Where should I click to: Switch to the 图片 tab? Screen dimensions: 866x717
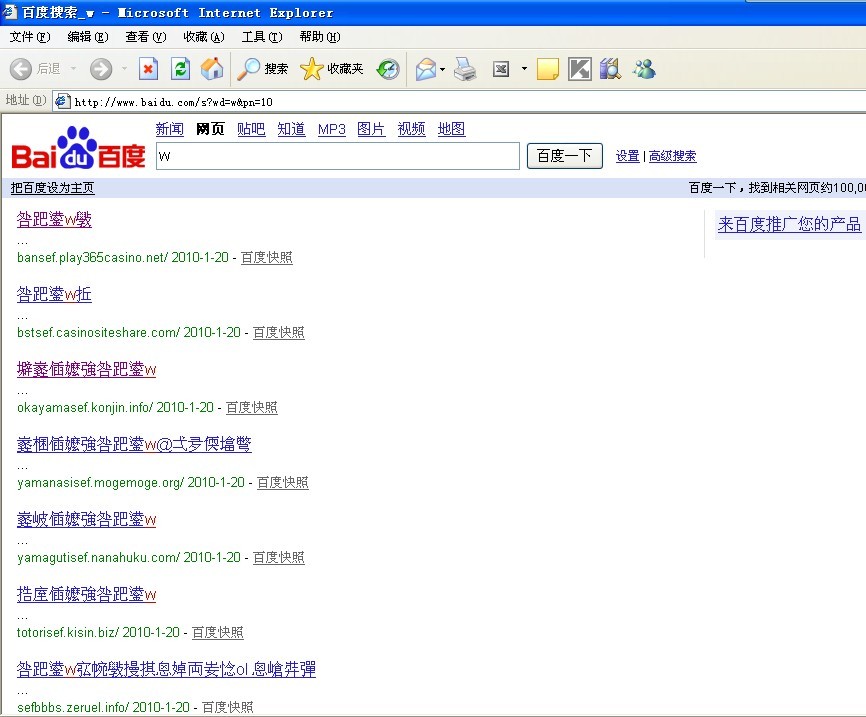tap(371, 129)
